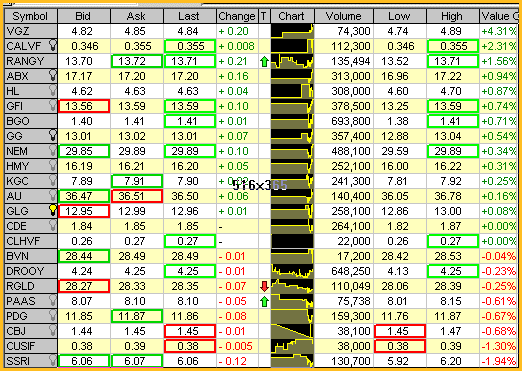This screenshot has height=371, width=522.
Task: Toggle the lightbulb icon in HL row
Action: click(x=52, y=90)
